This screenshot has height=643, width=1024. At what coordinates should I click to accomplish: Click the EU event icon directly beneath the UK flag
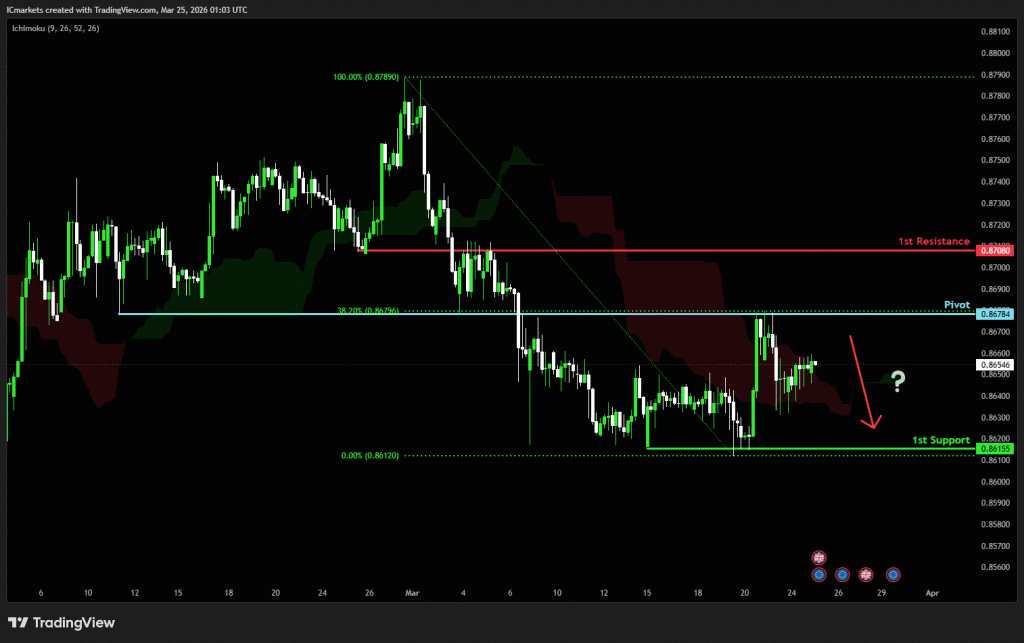[x=819, y=574]
